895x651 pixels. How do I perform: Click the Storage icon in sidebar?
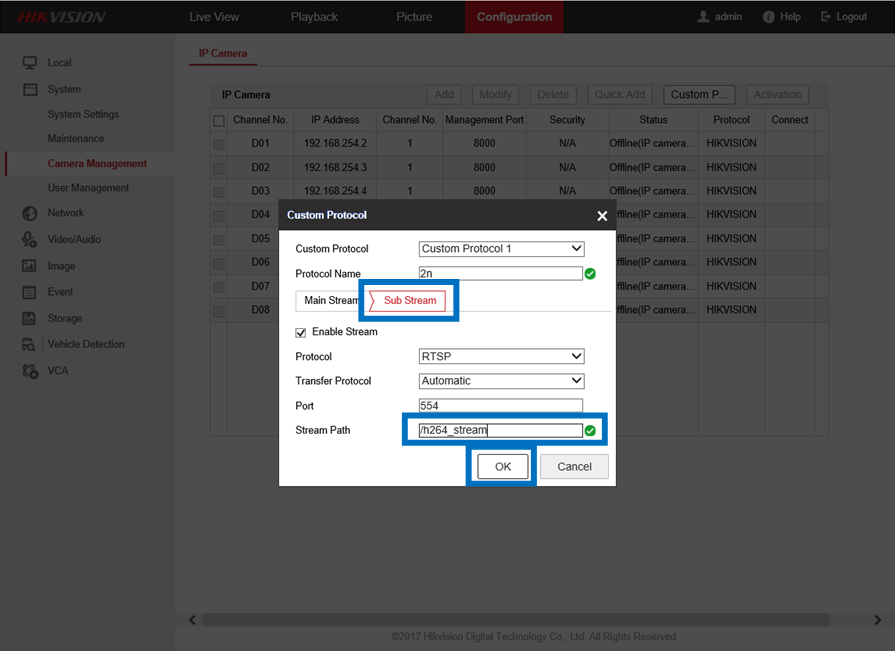pos(29,318)
